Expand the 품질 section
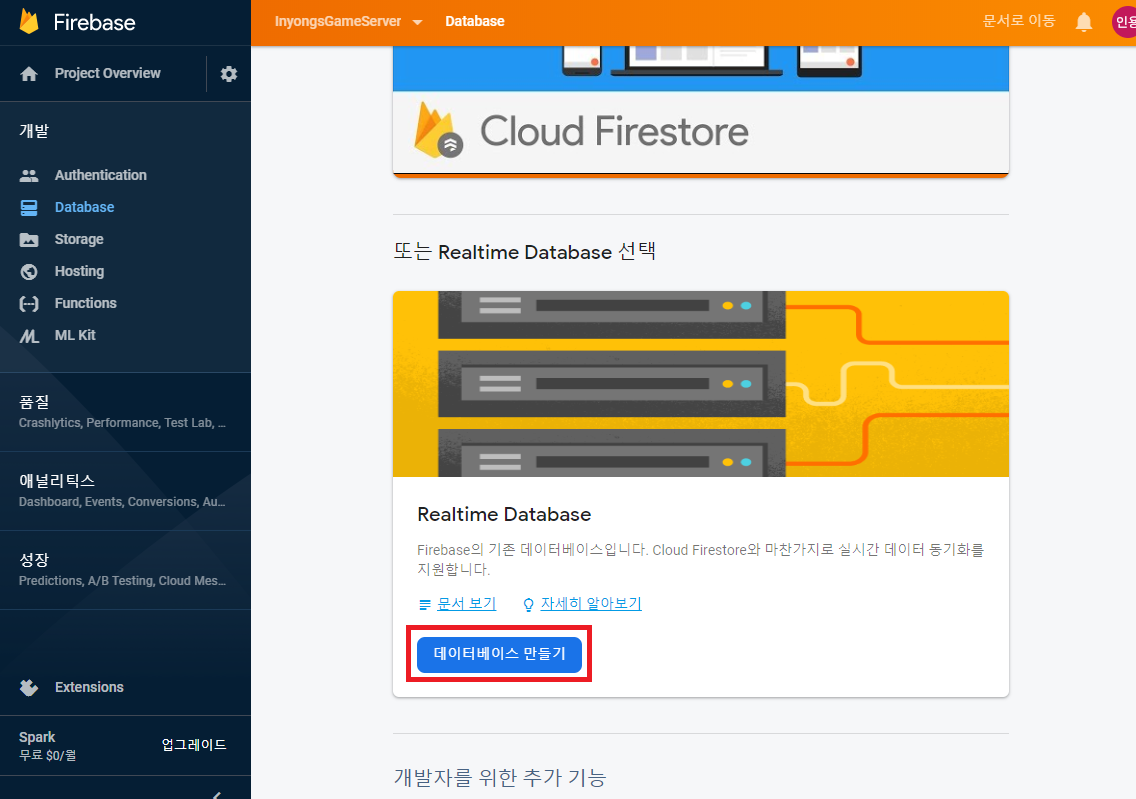1136x799 pixels. [125, 411]
